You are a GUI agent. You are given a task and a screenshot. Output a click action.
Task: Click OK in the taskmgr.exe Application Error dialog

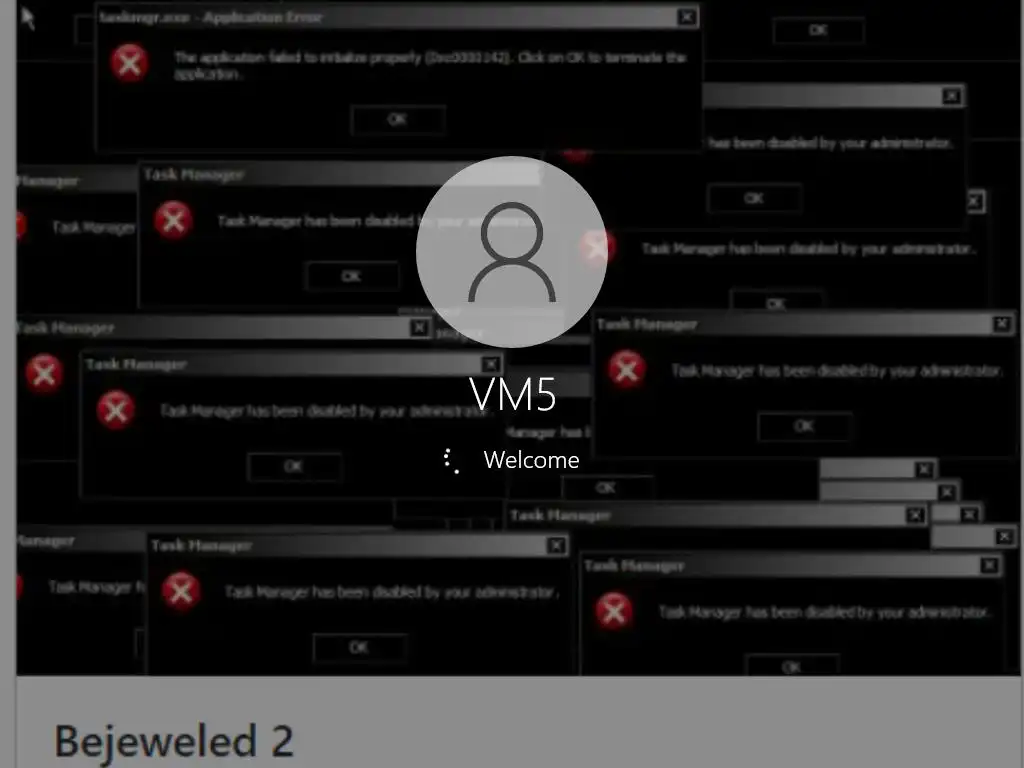pyautogui.click(x=398, y=120)
